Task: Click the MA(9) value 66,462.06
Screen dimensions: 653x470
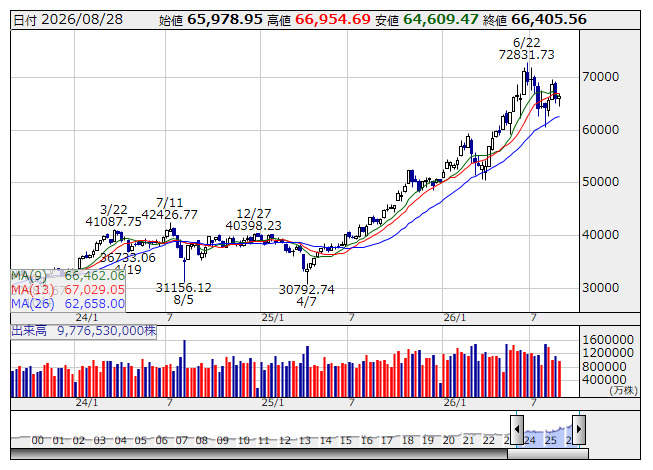Action: [x=95, y=276]
